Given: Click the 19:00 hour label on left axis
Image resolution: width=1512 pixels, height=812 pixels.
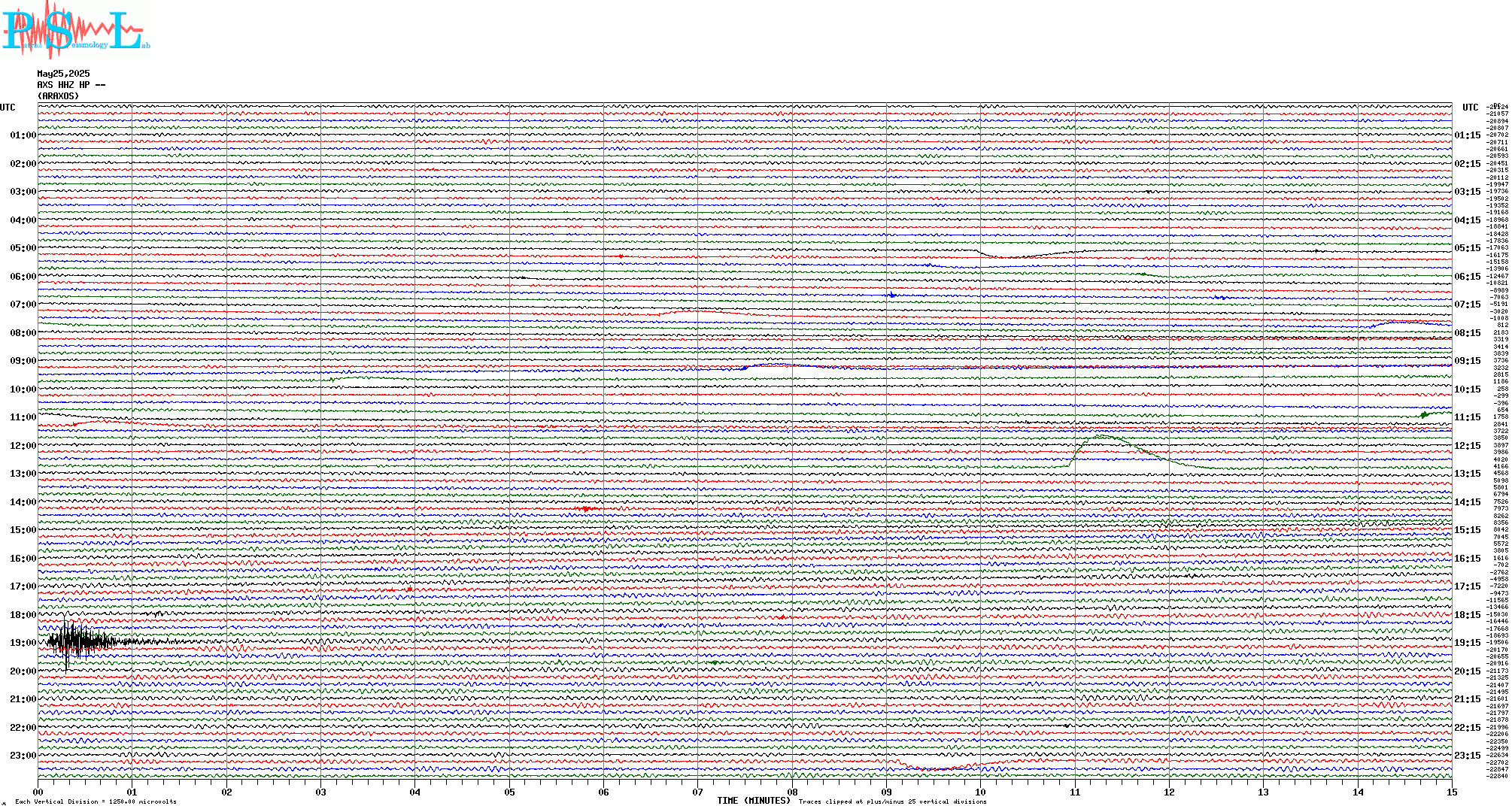Looking at the screenshot, I should coord(23,643).
